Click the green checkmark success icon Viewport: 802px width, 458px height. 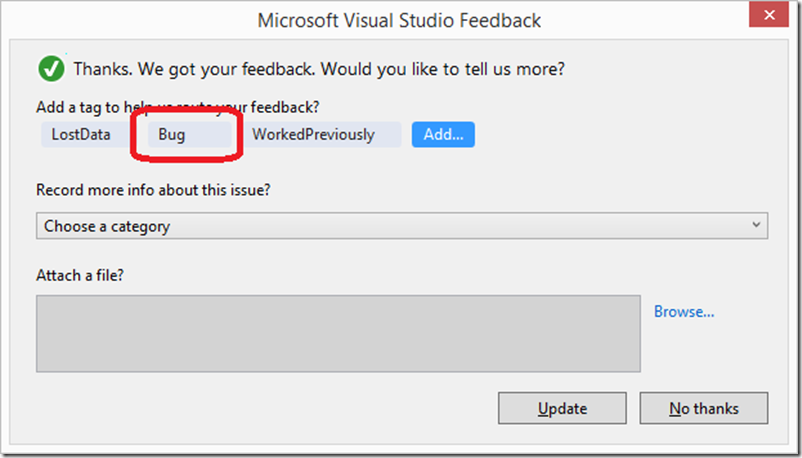[x=51, y=69]
